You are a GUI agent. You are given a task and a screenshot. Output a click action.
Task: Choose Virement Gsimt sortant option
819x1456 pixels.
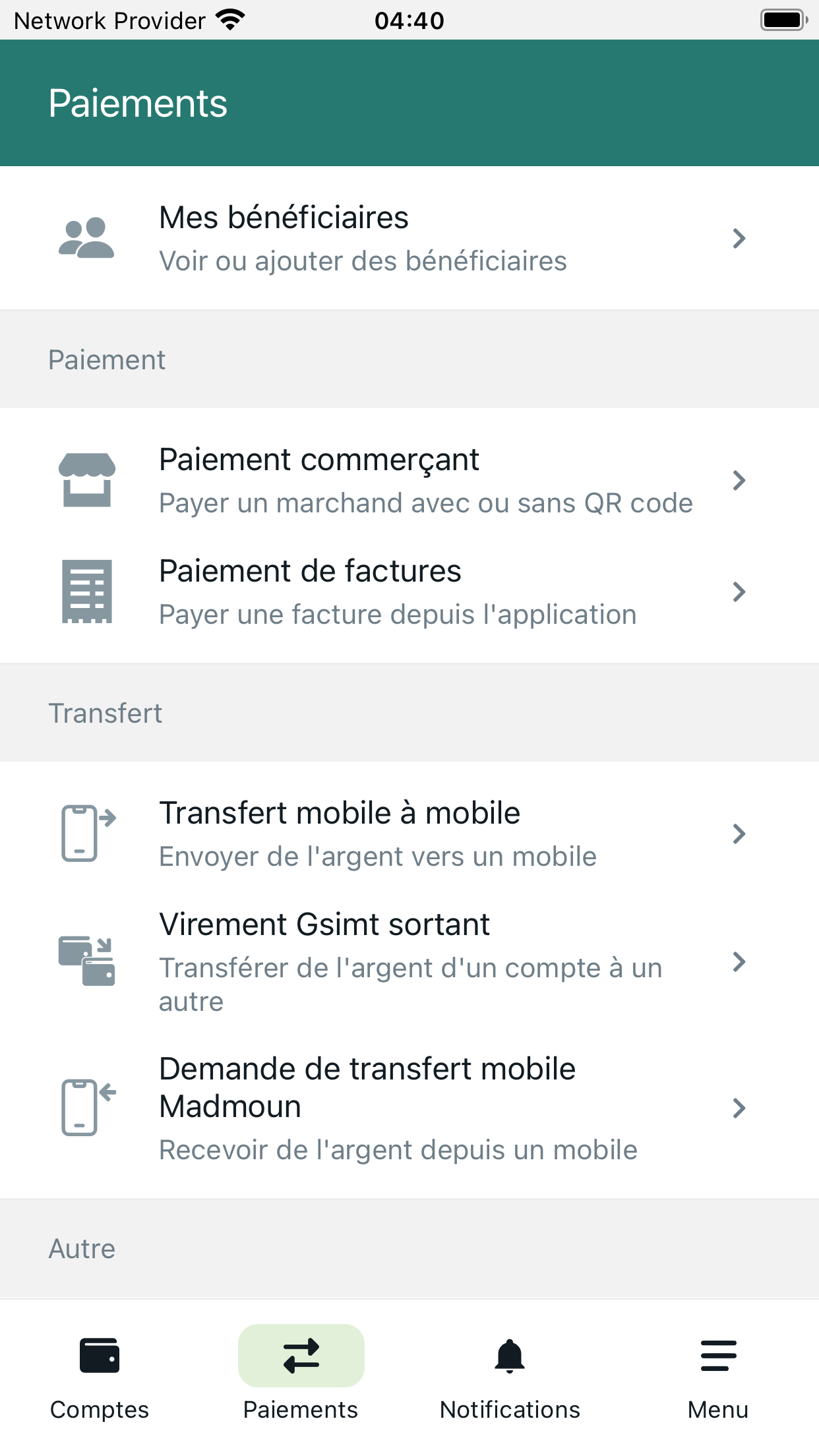coord(409,961)
